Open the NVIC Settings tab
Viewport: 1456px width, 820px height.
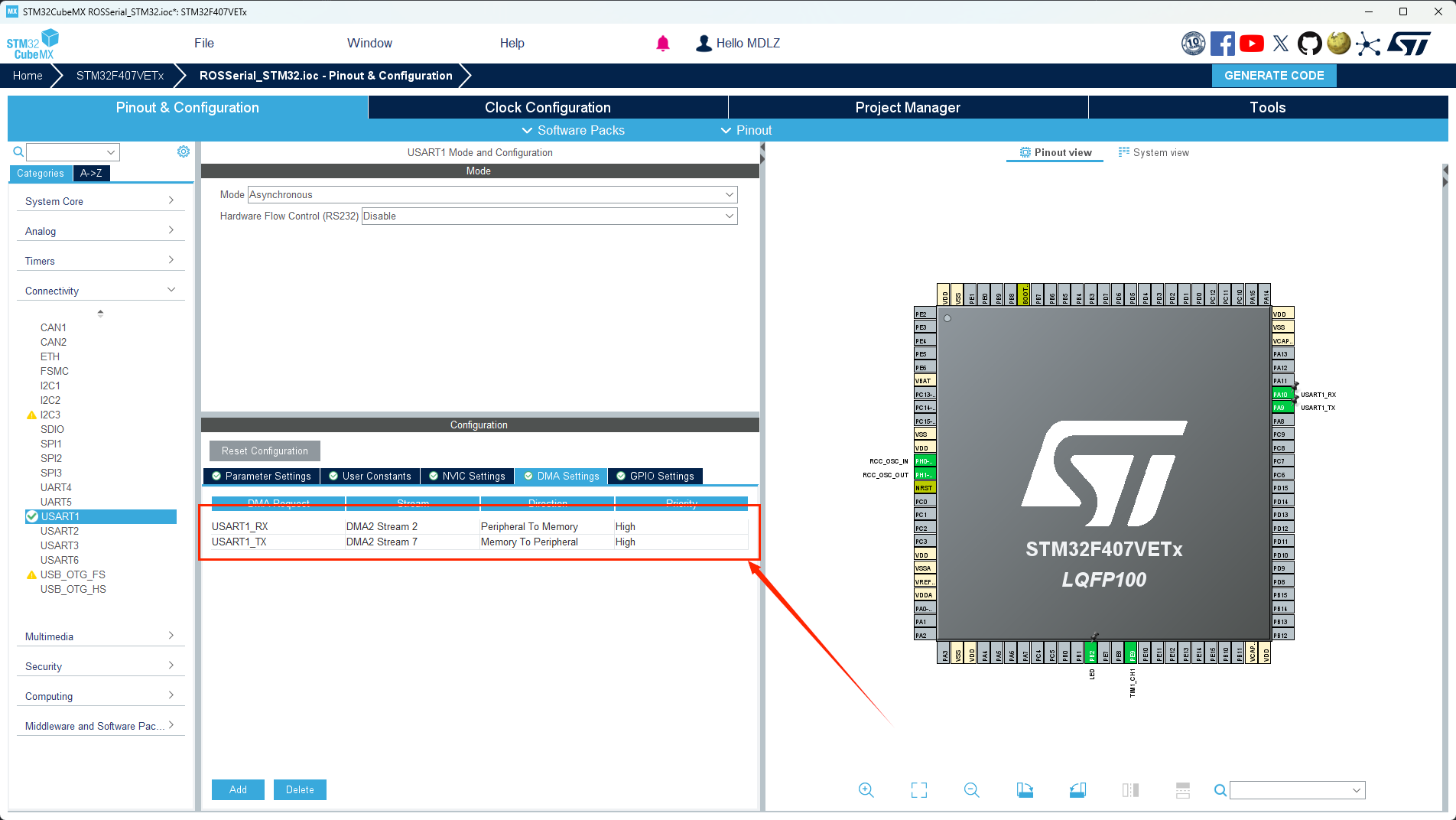click(x=467, y=476)
